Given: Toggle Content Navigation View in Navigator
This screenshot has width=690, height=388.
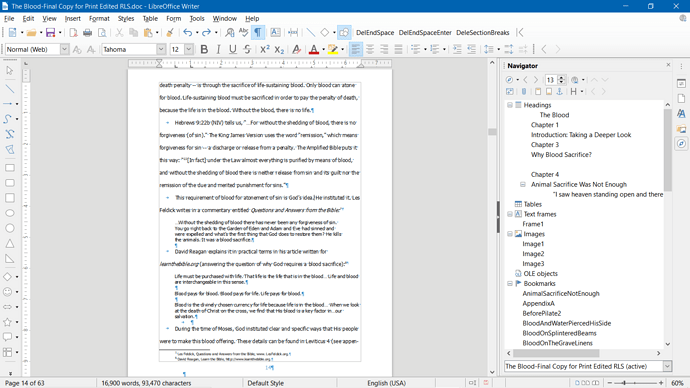Looking at the screenshot, I should pyautogui.click(x=510, y=92).
